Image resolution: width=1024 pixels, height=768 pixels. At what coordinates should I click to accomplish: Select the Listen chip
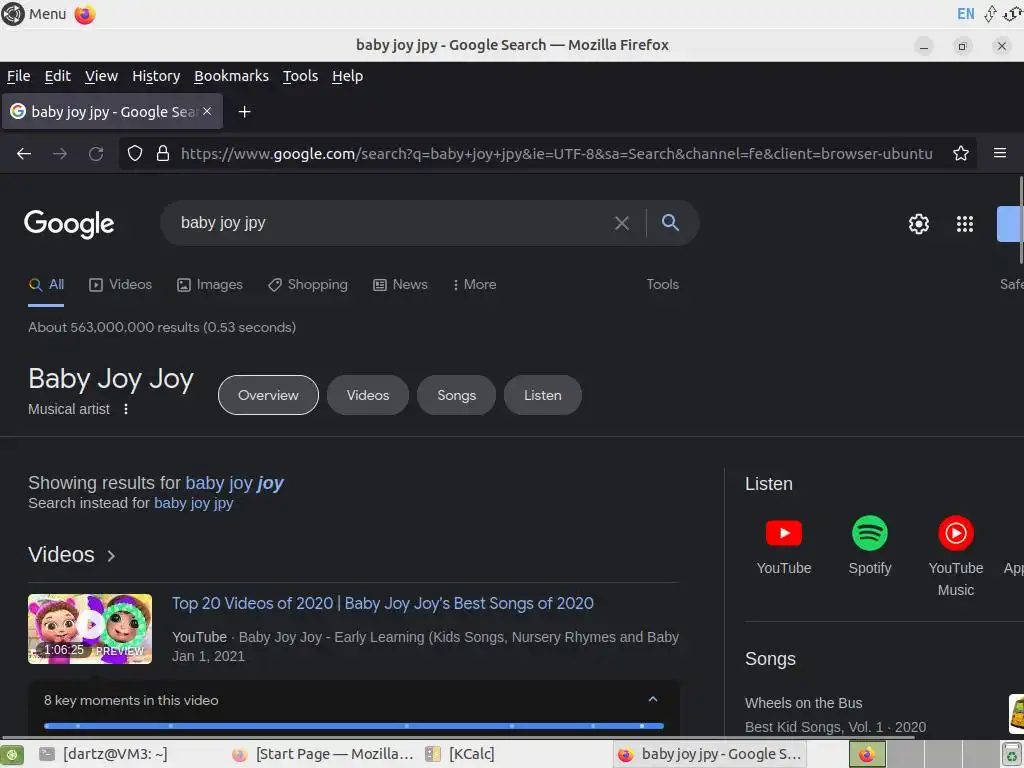click(543, 395)
